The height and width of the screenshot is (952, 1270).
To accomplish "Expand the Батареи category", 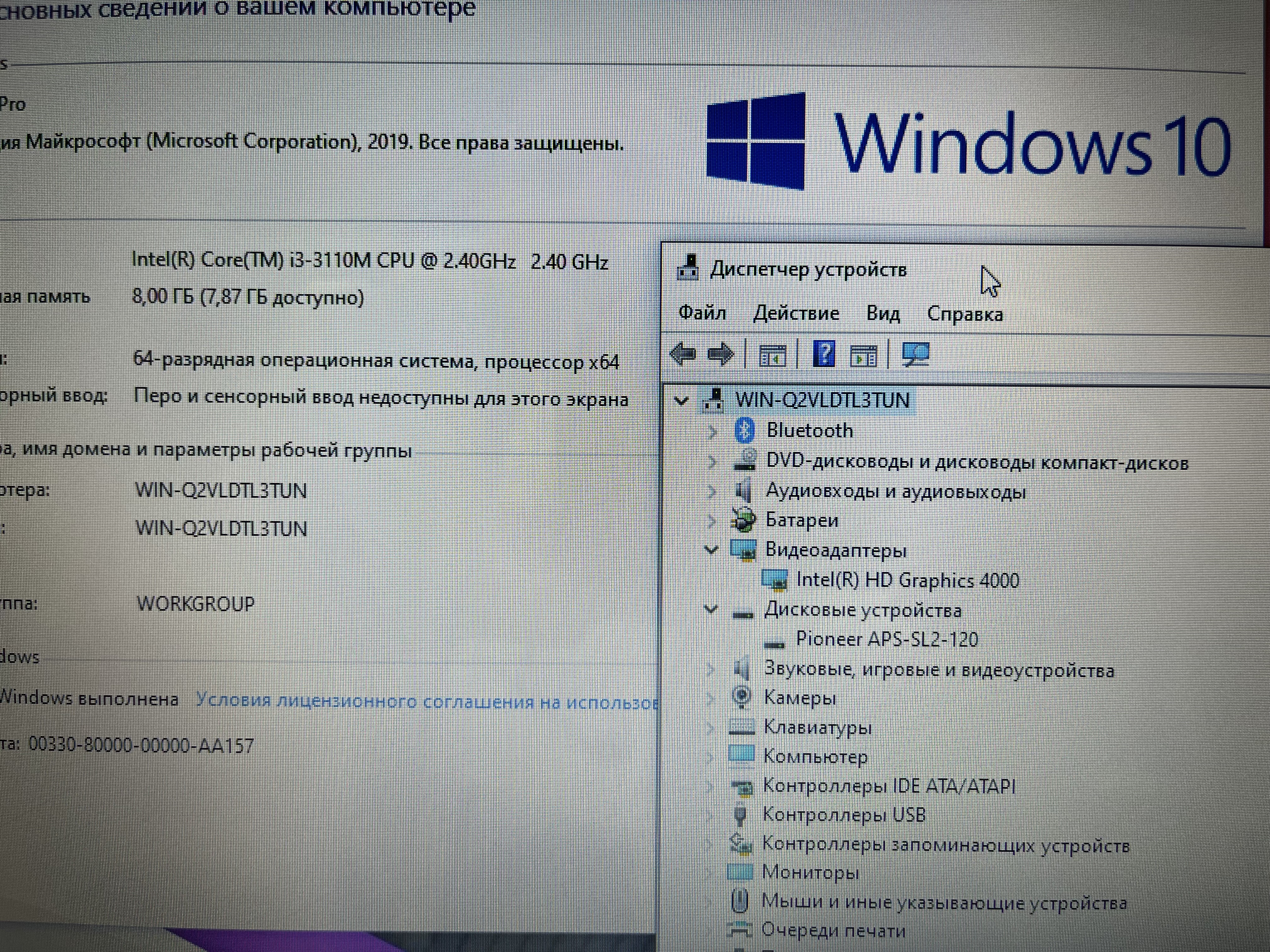I will point(712,520).
